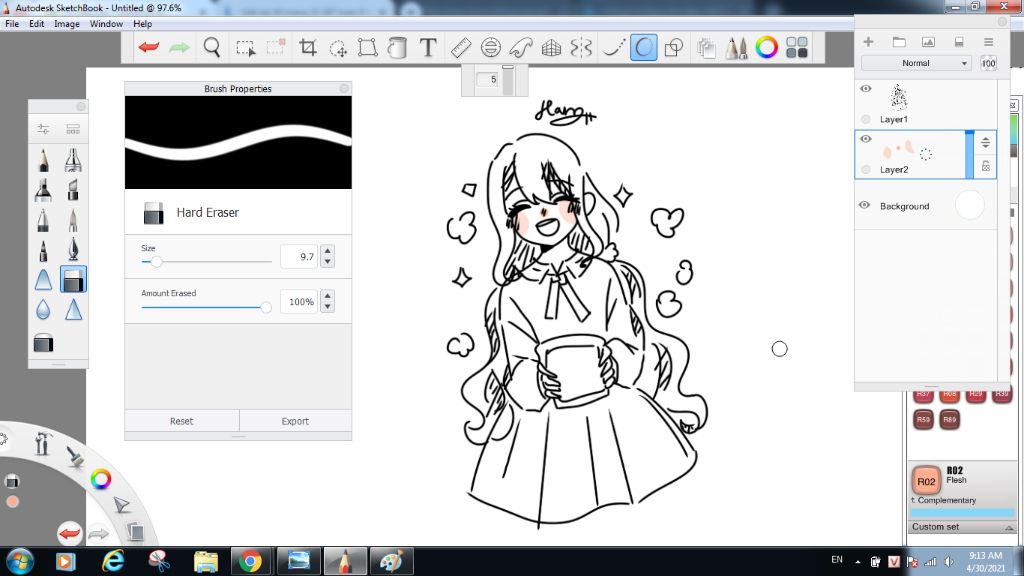Screen dimensions: 1024x576
Task: Click the layer opacity 100 field
Action: coord(988,63)
